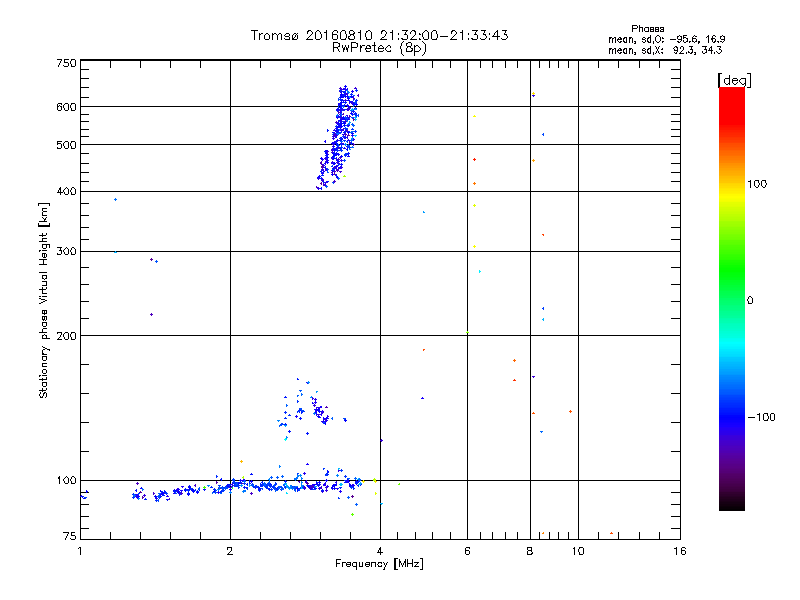Viewport: 800px width, 600px height.
Task: Click the 'Frequency [MHz]' x-axis label
Action: pyautogui.click(x=379, y=564)
